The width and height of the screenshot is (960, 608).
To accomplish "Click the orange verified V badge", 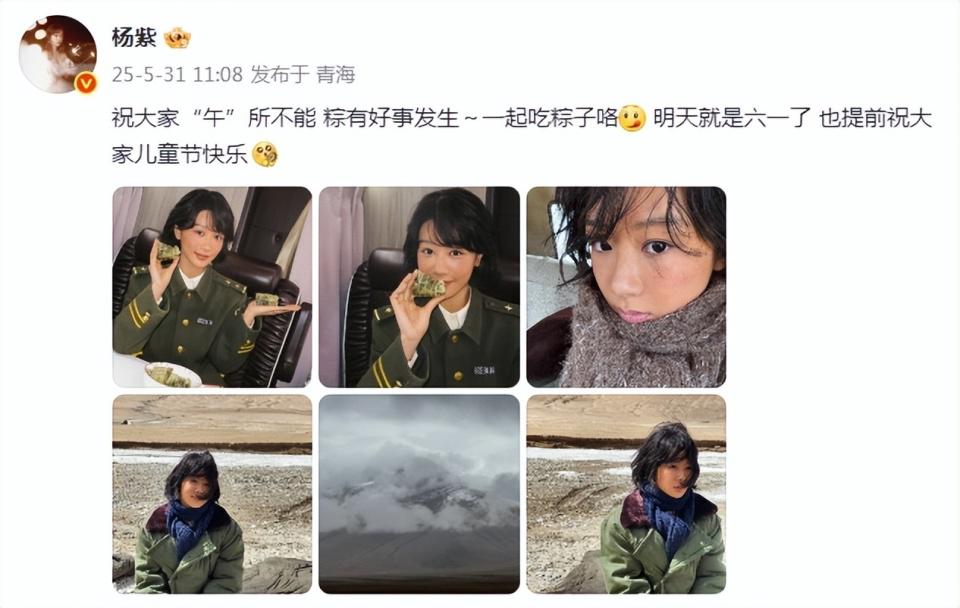I will (86, 83).
